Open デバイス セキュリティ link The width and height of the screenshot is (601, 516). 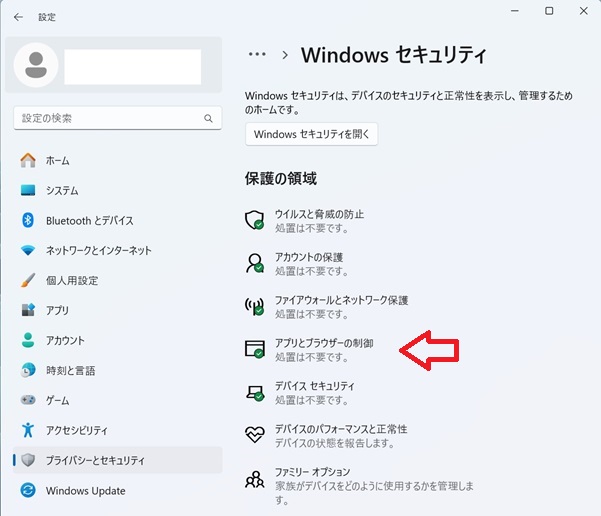(x=314, y=386)
